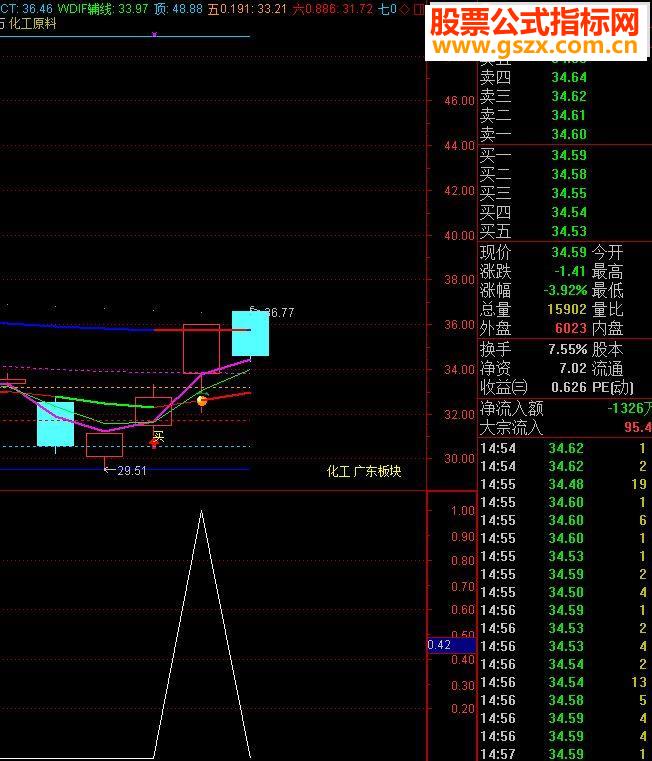The height and width of the screenshot is (761, 652).
Task: Click the 最低 low price label
Action: 608,291
